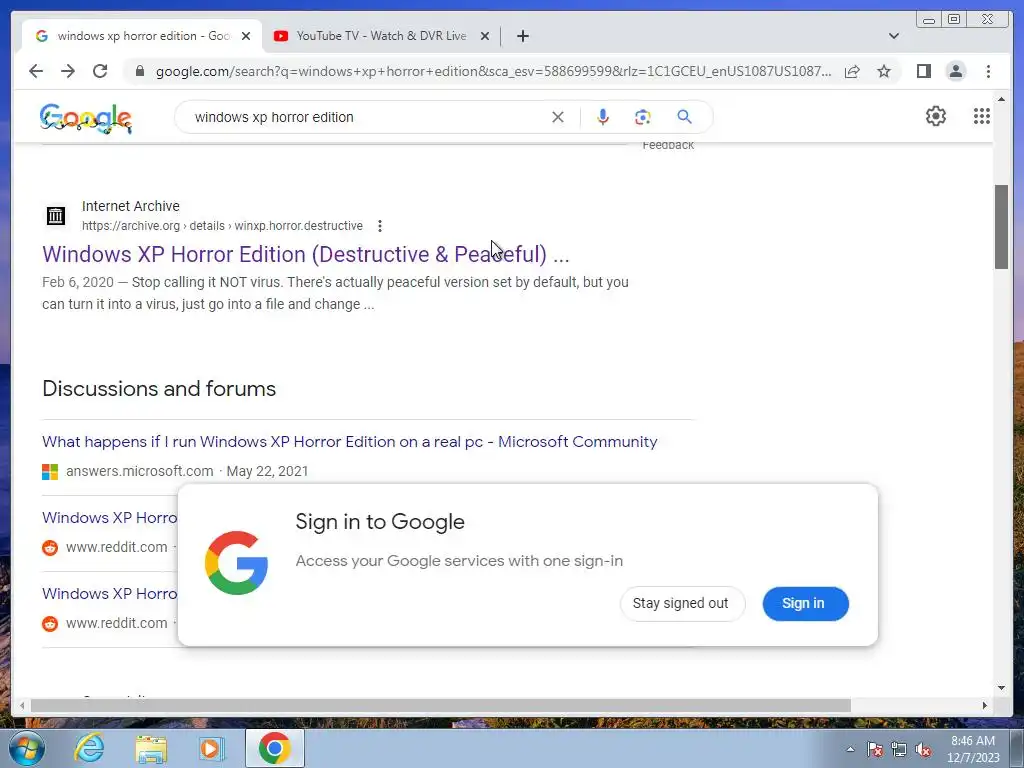
Task: Open the tab search dropdown arrow
Action: [894, 36]
